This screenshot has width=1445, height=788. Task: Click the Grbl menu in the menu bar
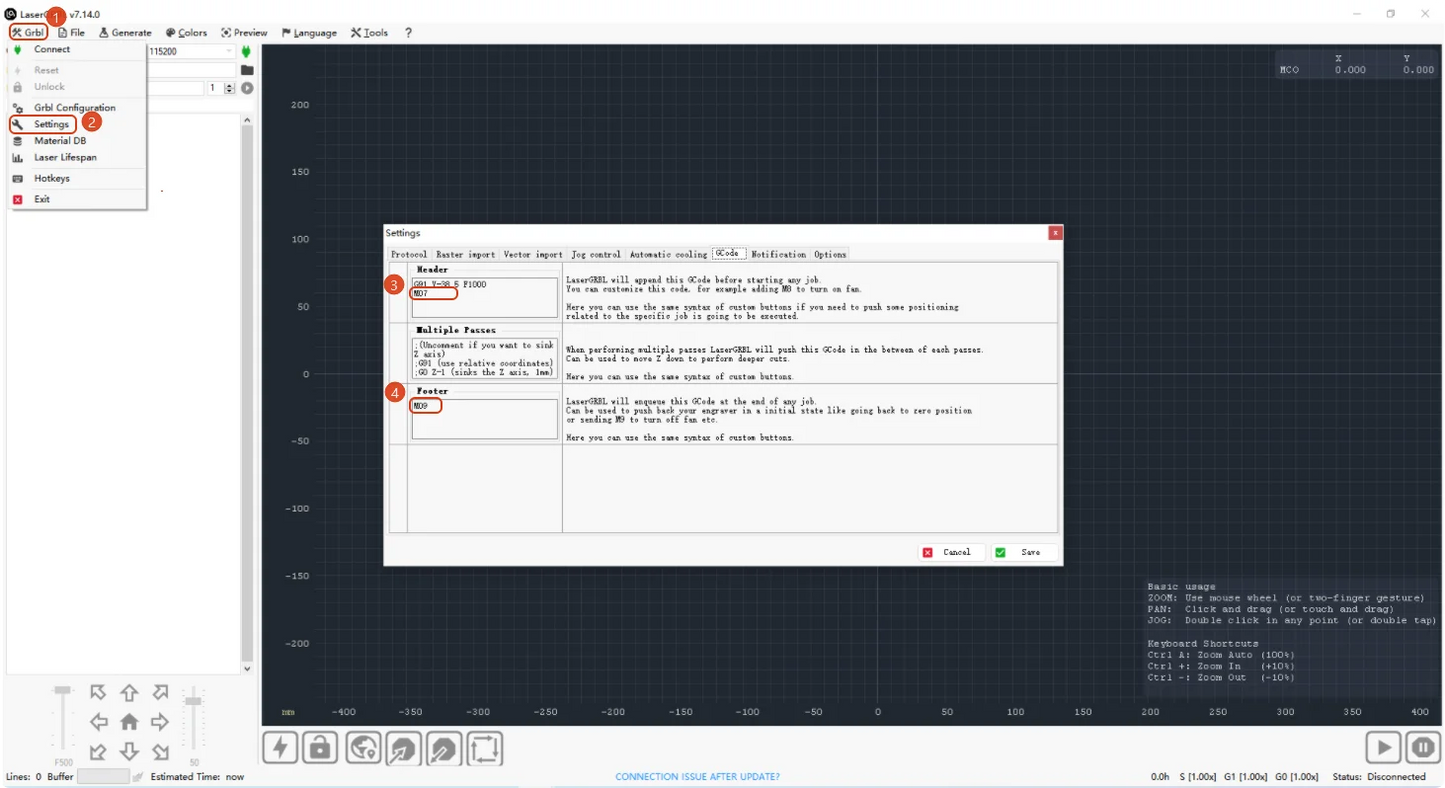click(28, 32)
